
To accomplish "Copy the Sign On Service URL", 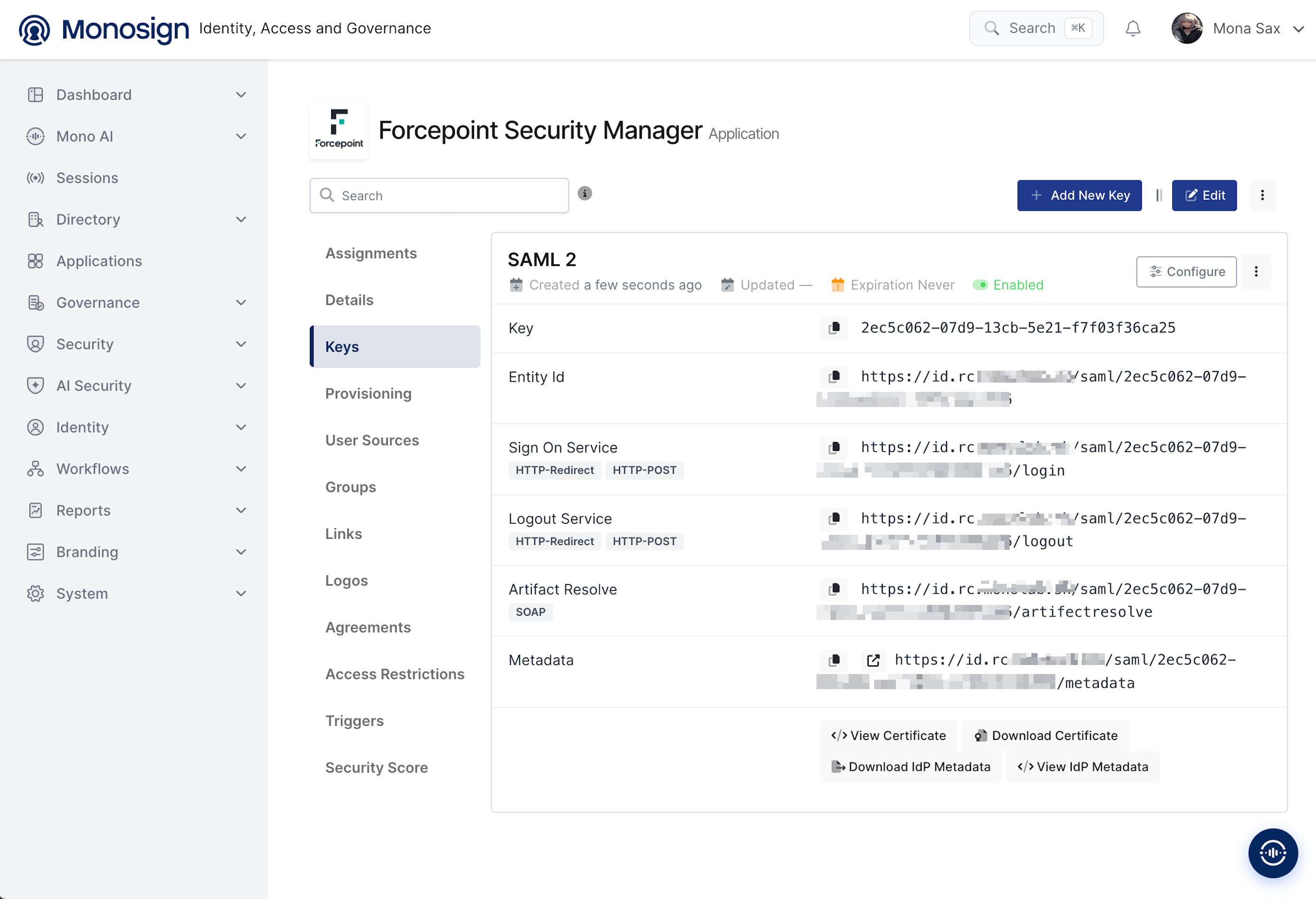I will [x=834, y=448].
